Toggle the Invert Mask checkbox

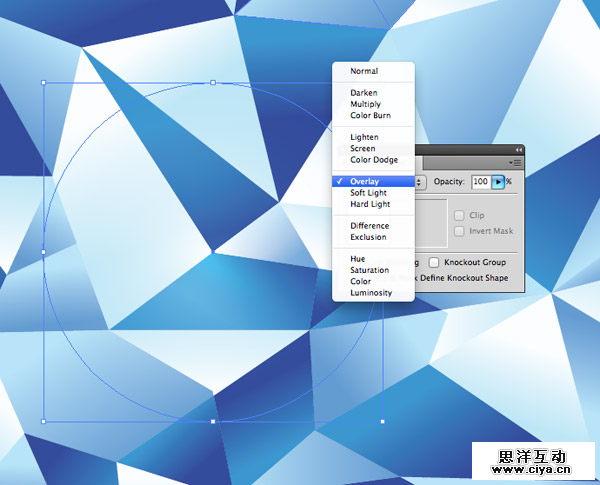click(x=459, y=231)
